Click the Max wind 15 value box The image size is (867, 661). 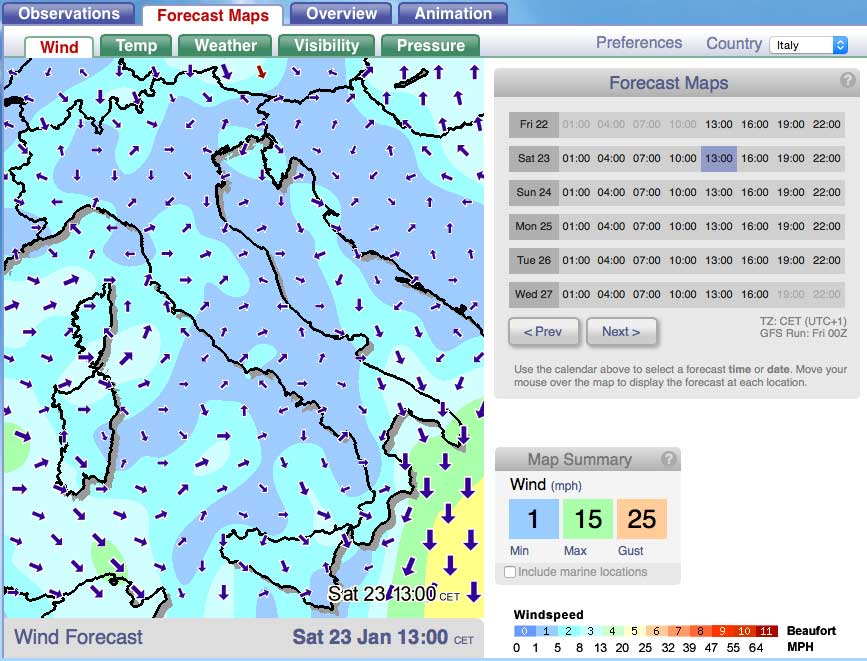click(588, 520)
